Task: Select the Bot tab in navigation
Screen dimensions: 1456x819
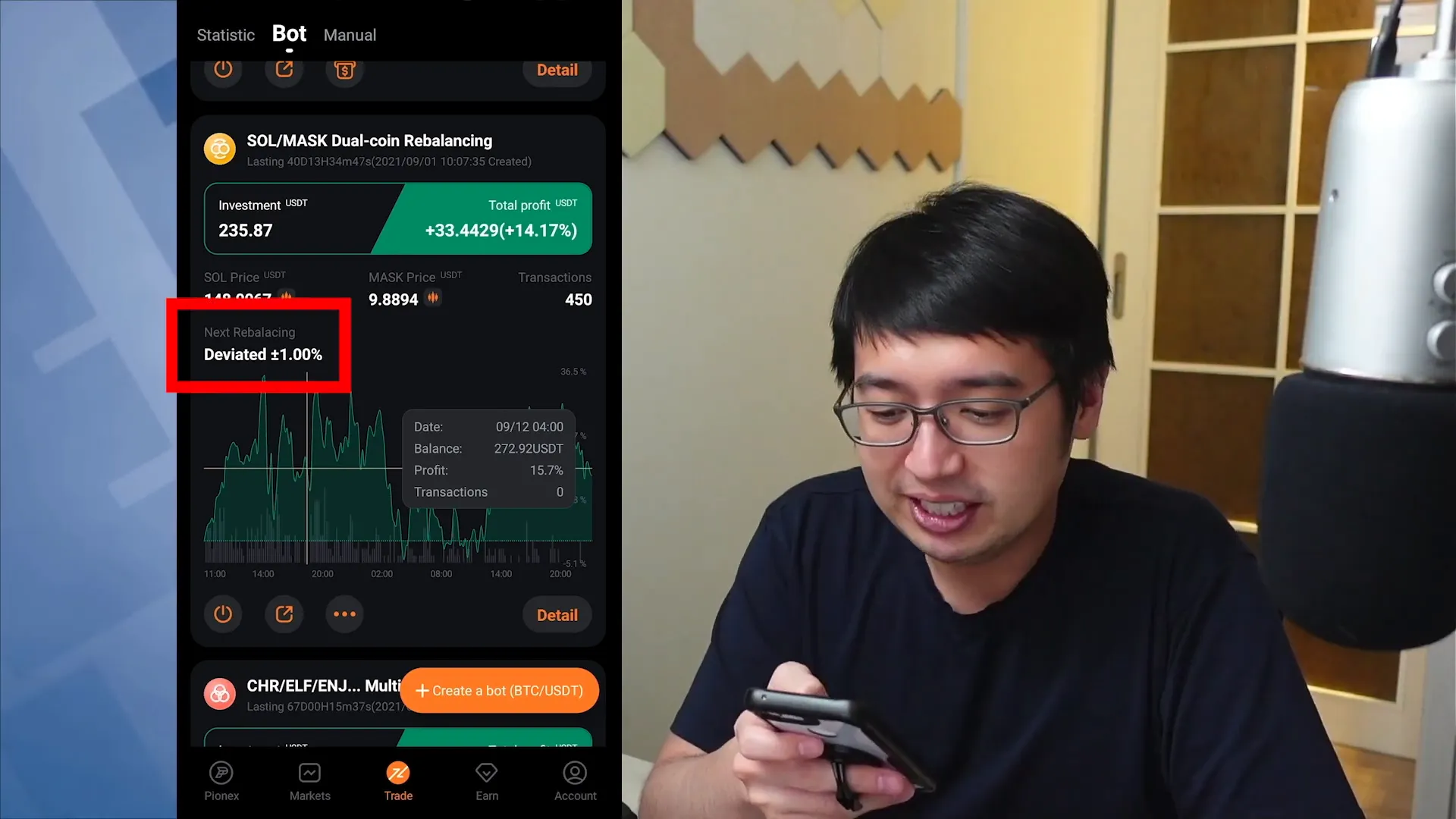Action: coord(289,34)
